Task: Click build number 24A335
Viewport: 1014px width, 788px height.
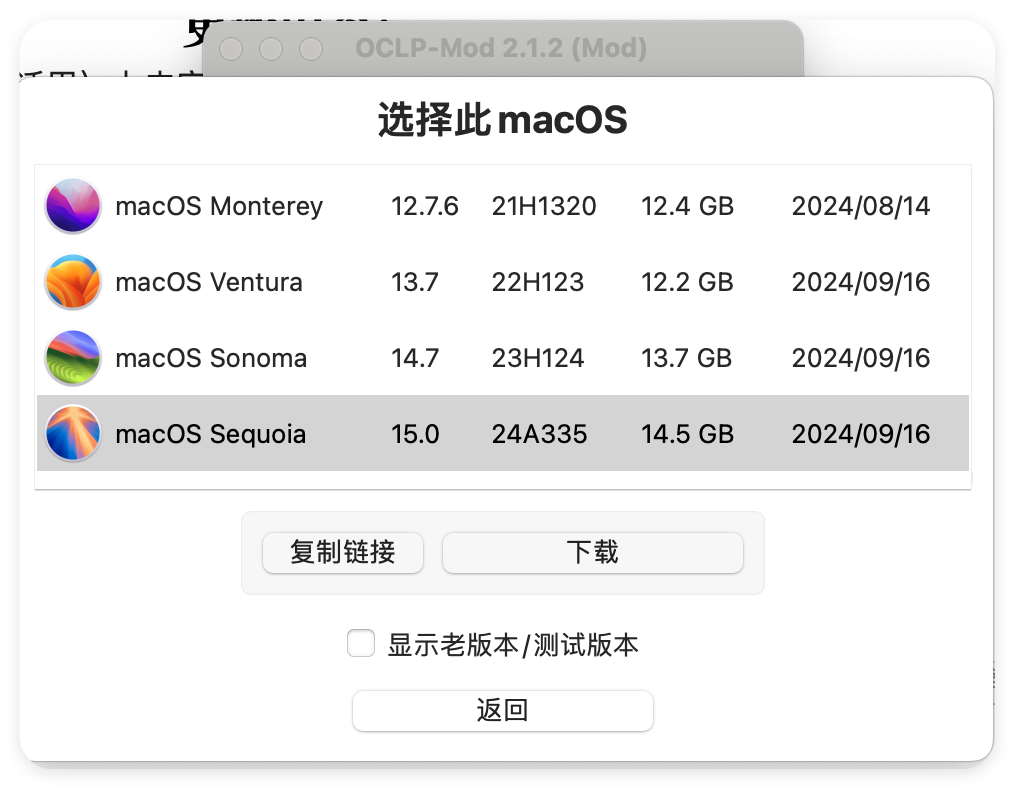Action: click(x=539, y=434)
